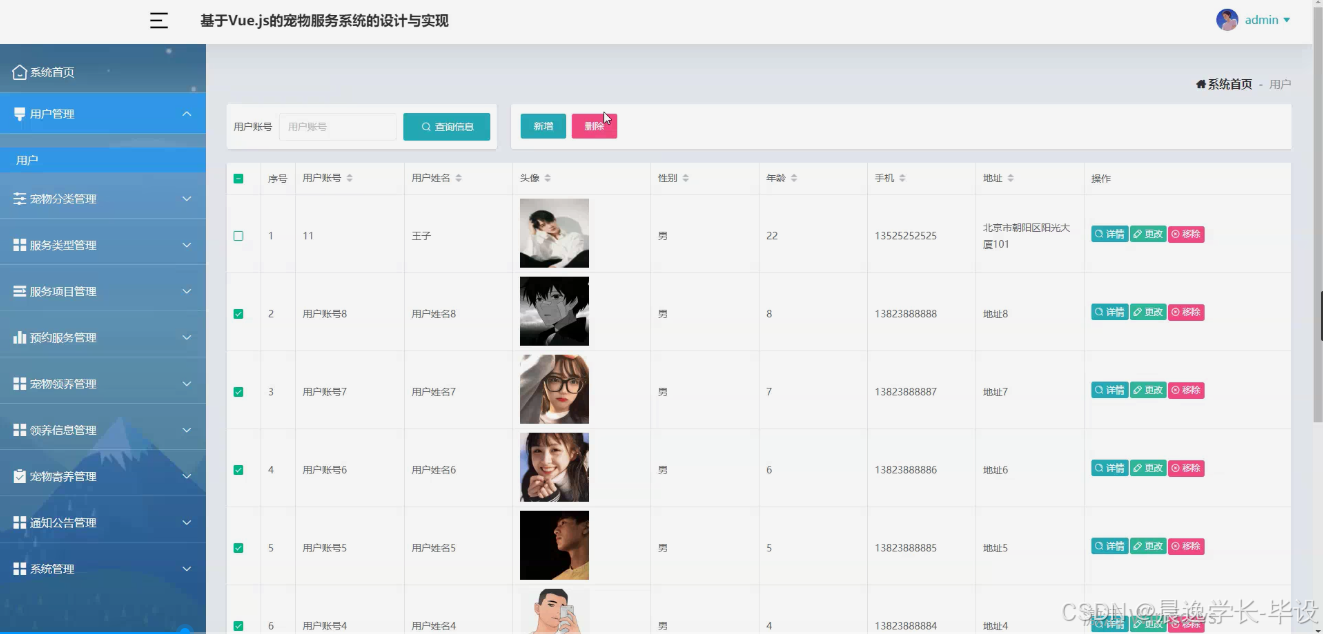
Task: Toggle the select-all checkbox in table header
Action: 239,177
